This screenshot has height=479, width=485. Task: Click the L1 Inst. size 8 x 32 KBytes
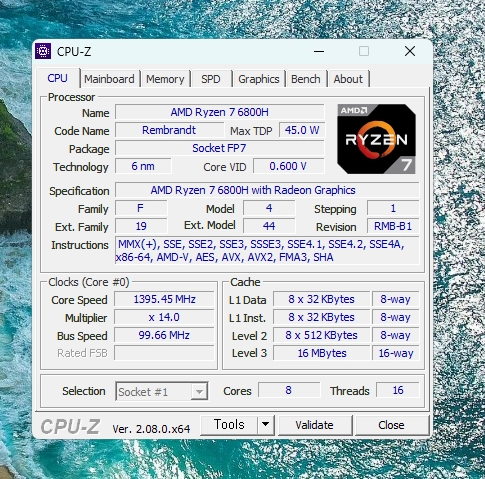pos(321,317)
